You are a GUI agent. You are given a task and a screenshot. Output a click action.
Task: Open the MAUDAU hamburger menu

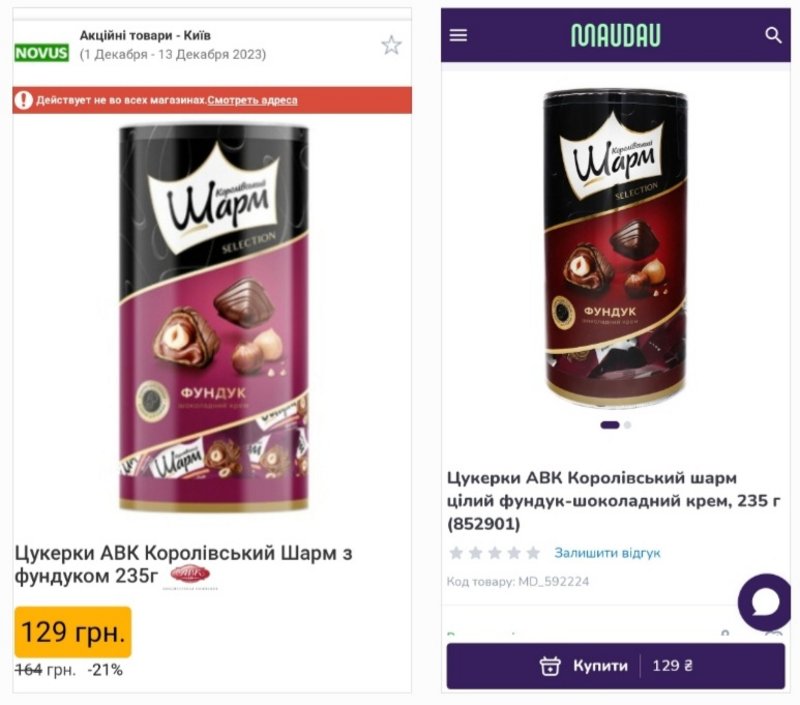pos(458,35)
